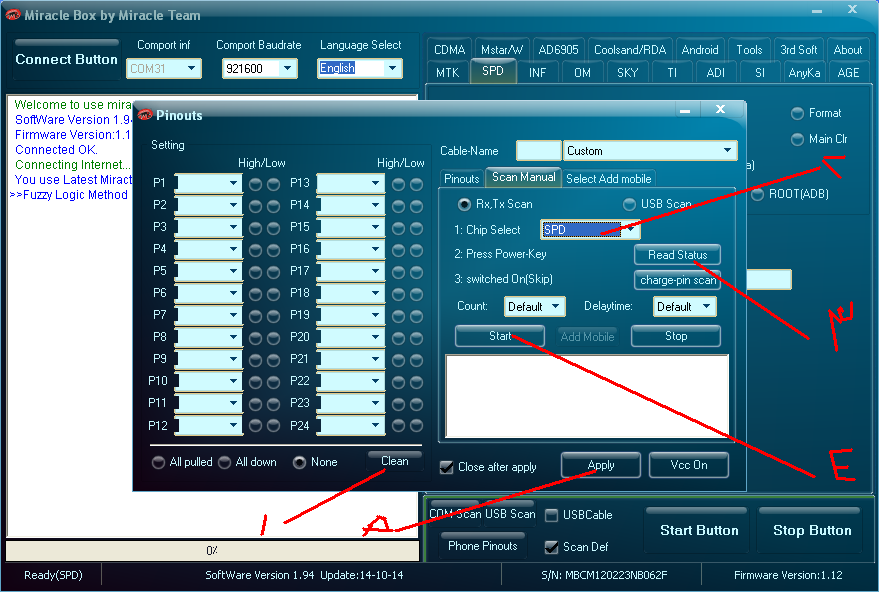Open the P7 pin dropdown
The height and width of the screenshot is (592, 879).
click(234, 315)
